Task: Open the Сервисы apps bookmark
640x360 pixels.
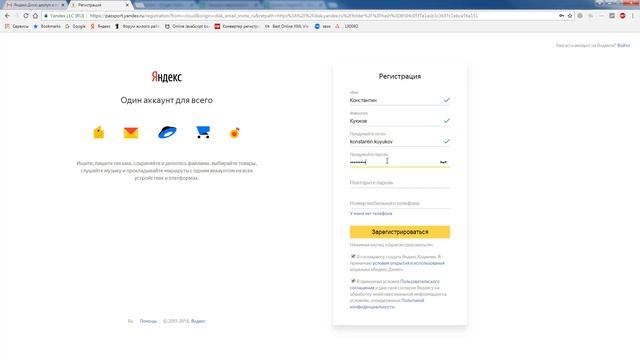Action: (17, 26)
